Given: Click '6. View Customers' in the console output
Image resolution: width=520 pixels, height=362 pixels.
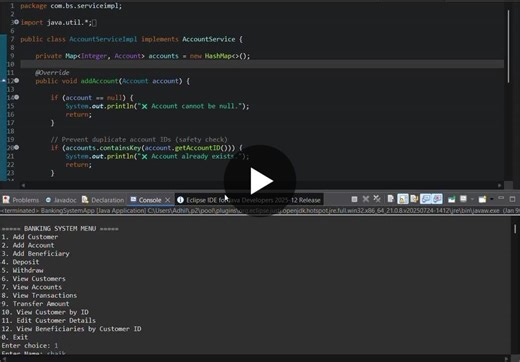Looking at the screenshot, I should (x=33, y=278).
